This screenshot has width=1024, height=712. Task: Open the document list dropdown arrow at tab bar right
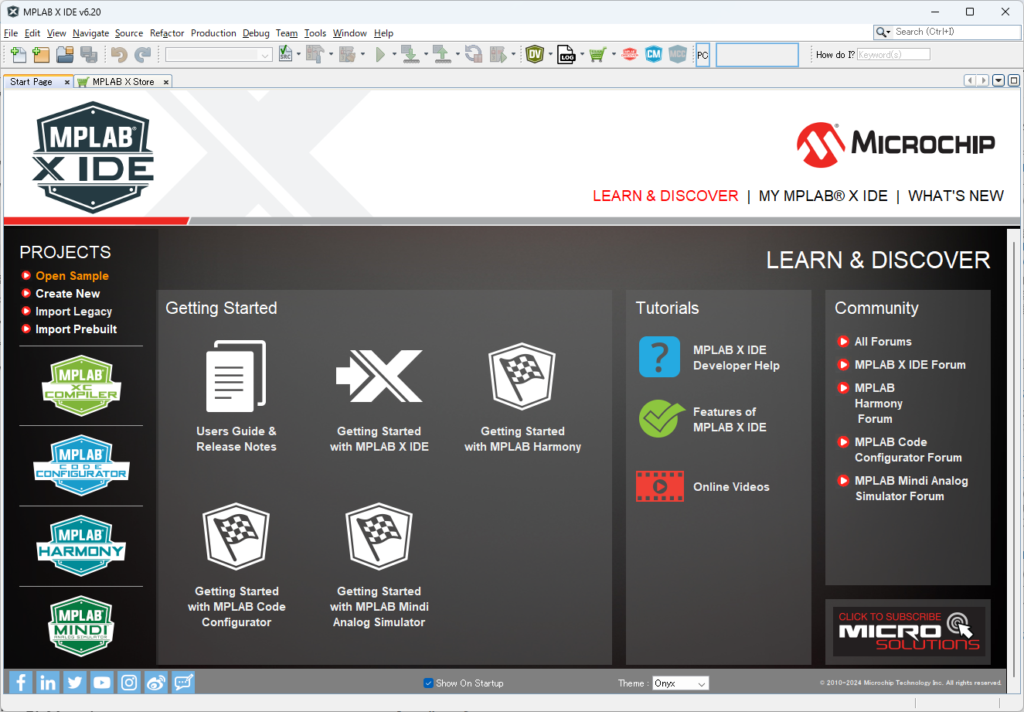(999, 81)
